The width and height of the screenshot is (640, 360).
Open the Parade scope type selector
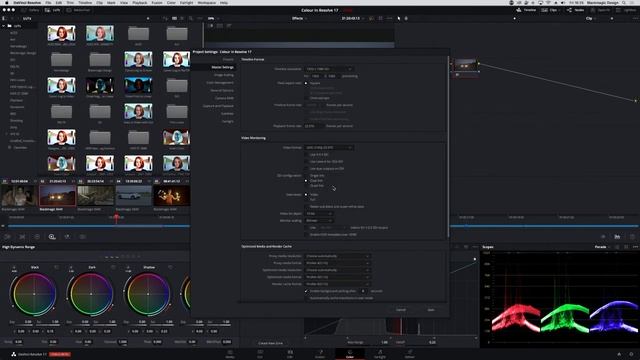602,247
